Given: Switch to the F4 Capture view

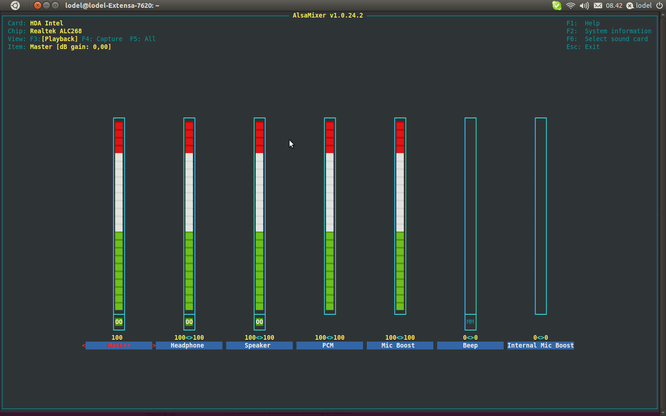Looking at the screenshot, I should point(102,39).
